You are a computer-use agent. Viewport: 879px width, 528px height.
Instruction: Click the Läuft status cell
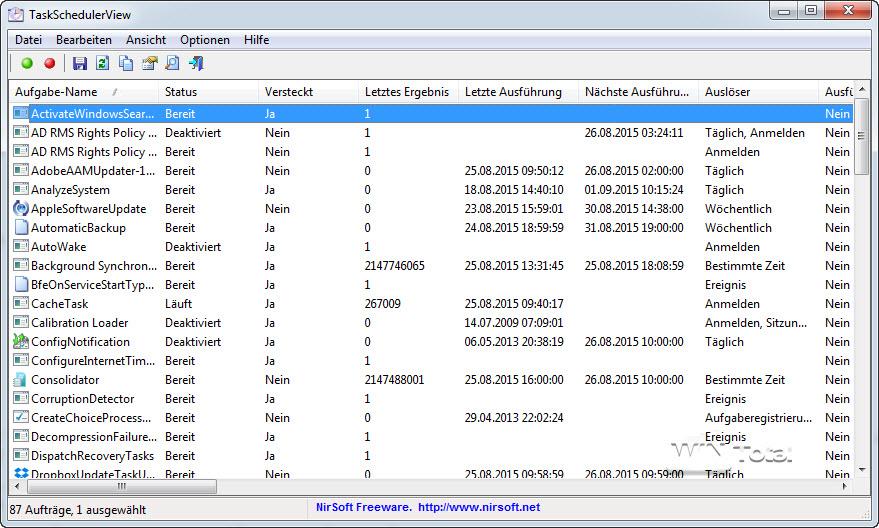click(178, 304)
